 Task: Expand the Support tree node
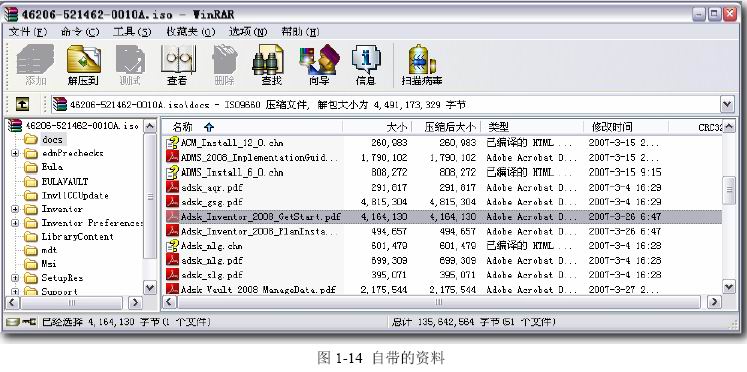pos(15,291)
